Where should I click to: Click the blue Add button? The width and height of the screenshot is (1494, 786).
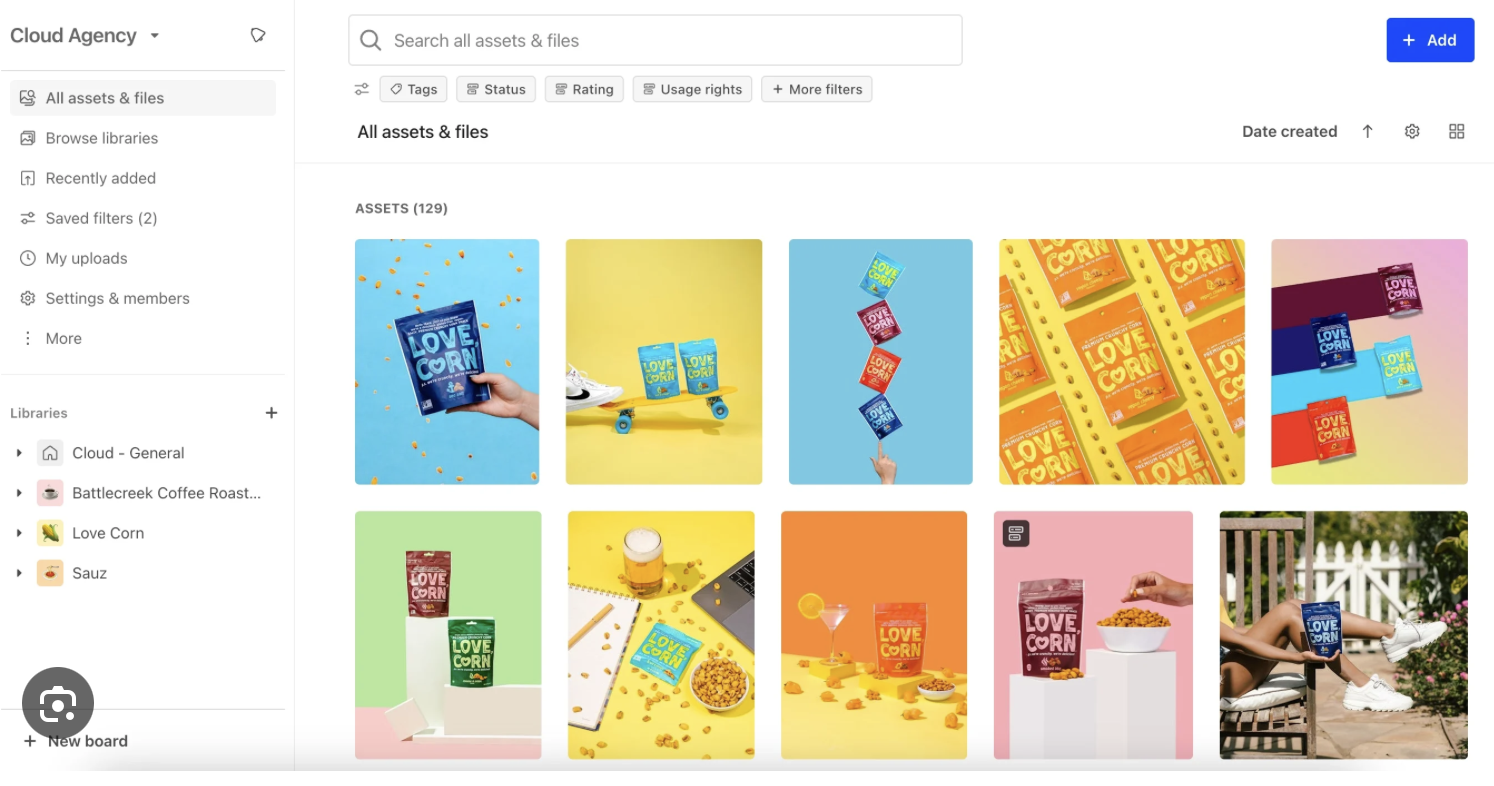1430,40
